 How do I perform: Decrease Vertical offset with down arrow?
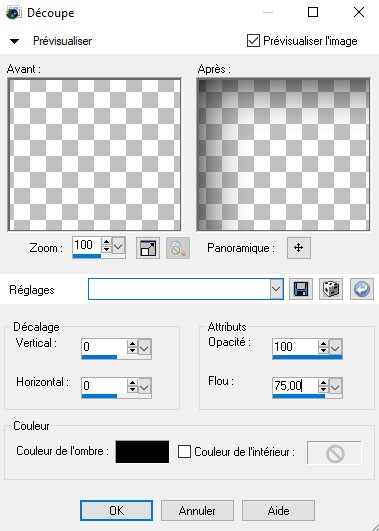(132, 351)
